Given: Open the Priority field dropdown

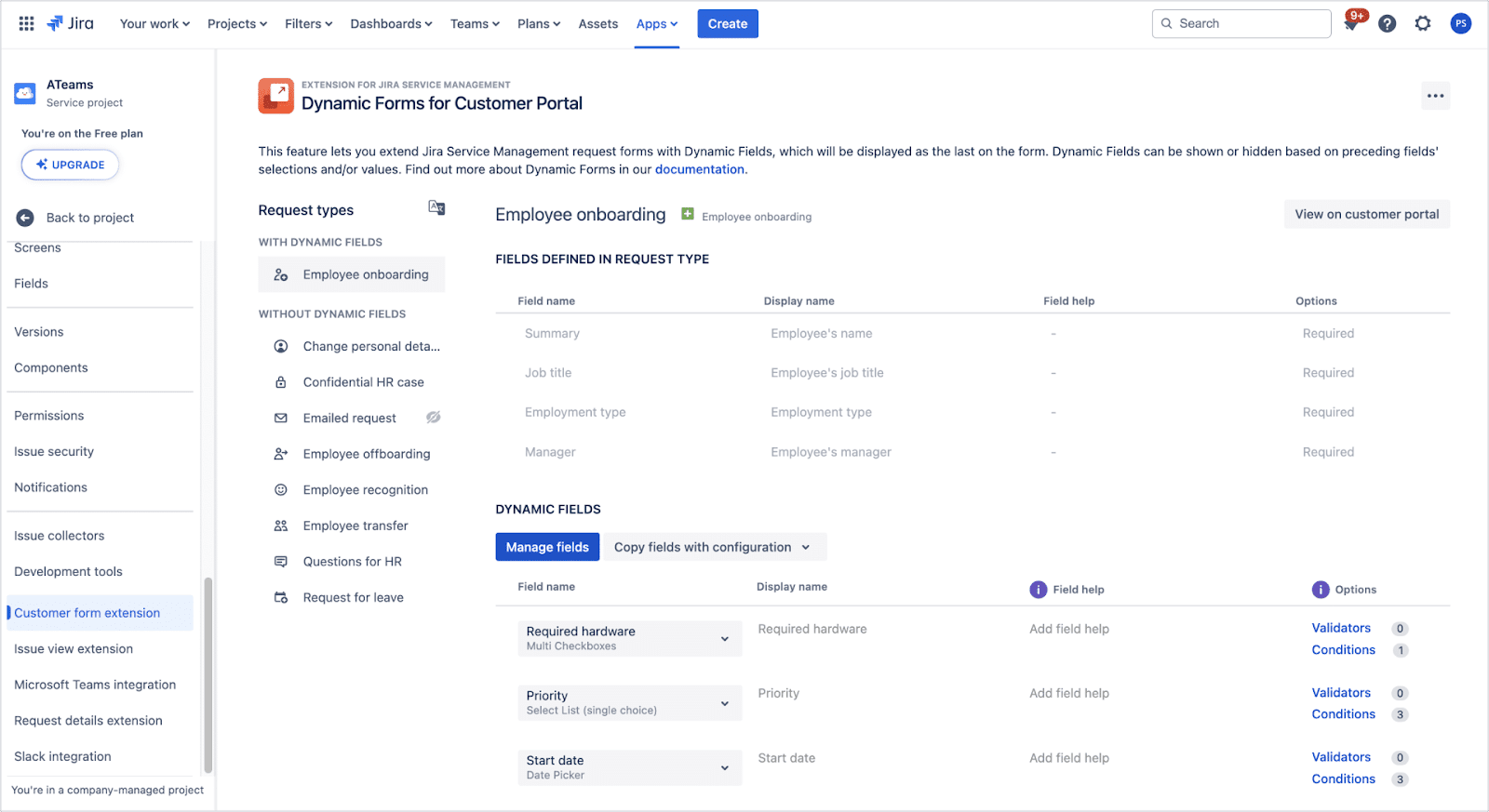Looking at the screenshot, I should tap(630, 703).
